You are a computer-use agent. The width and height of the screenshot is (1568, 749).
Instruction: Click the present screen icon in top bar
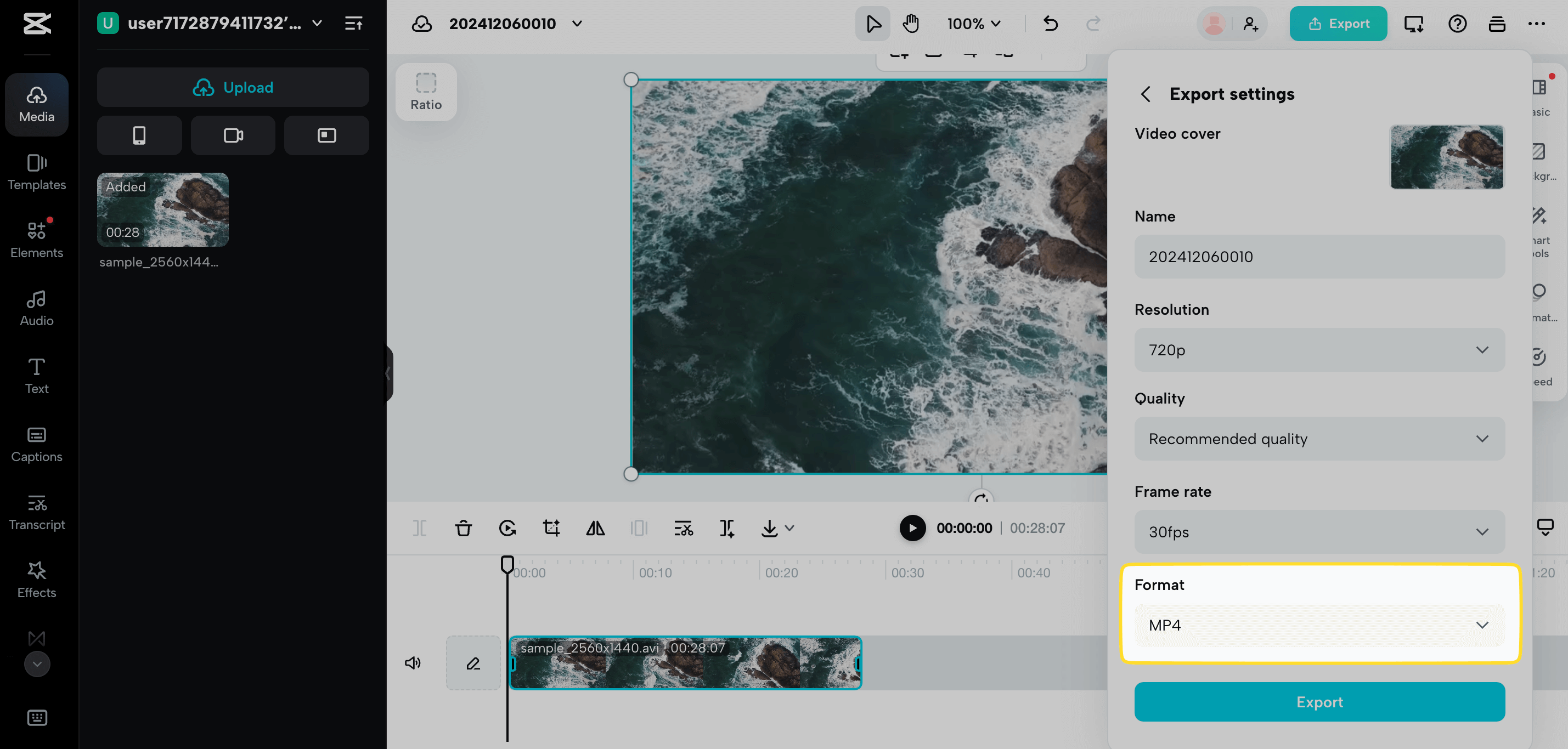(x=1414, y=24)
